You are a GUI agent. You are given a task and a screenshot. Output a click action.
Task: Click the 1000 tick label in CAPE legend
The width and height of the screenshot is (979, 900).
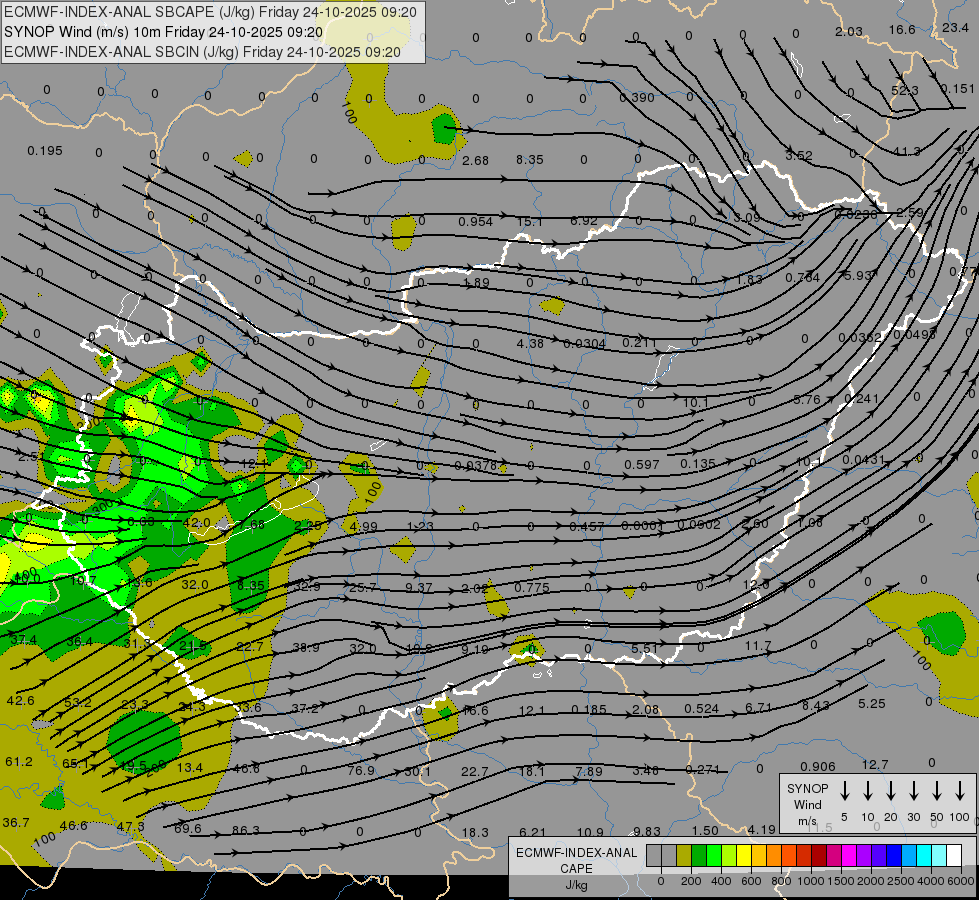[811, 881]
